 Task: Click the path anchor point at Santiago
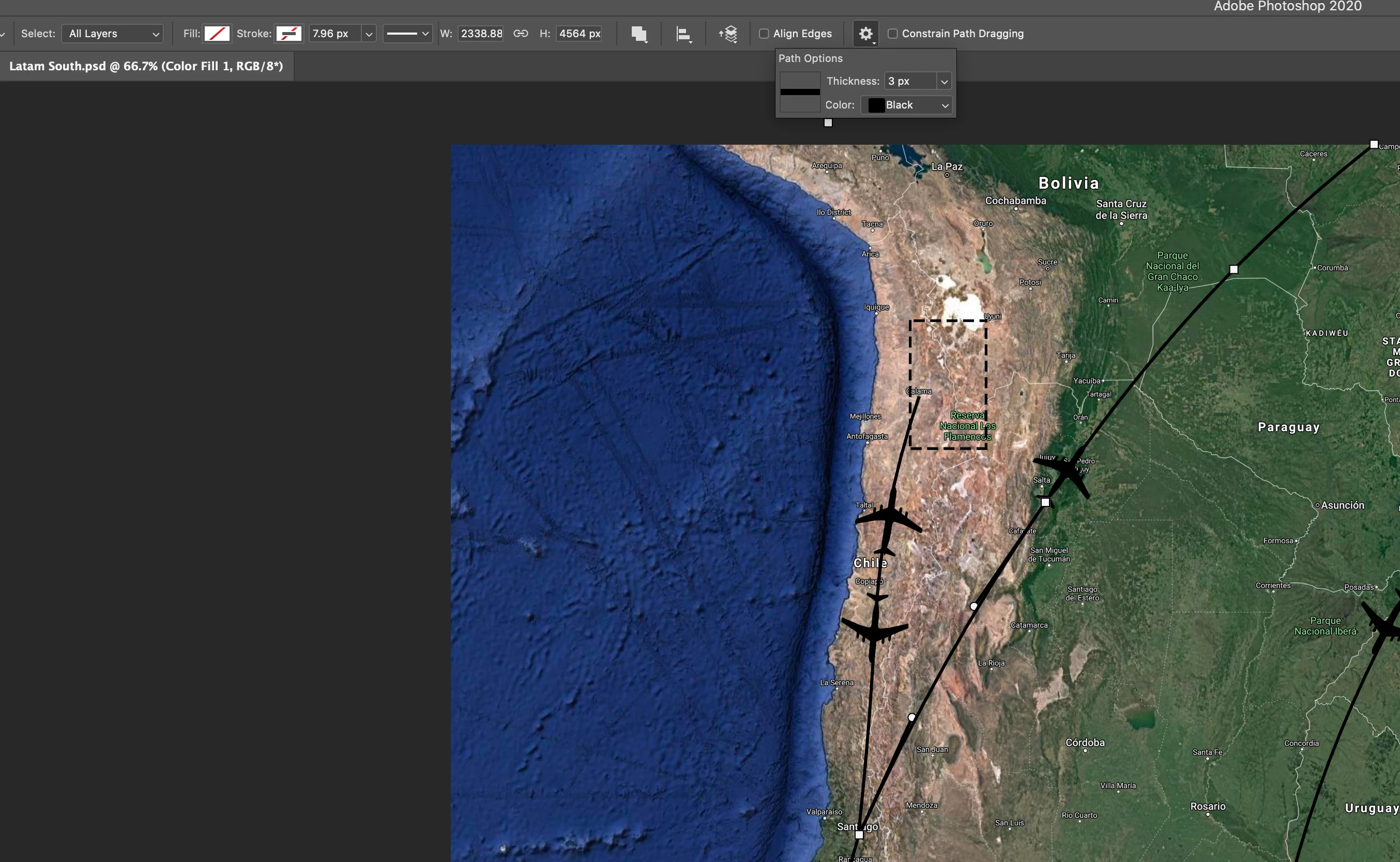coord(859,835)
